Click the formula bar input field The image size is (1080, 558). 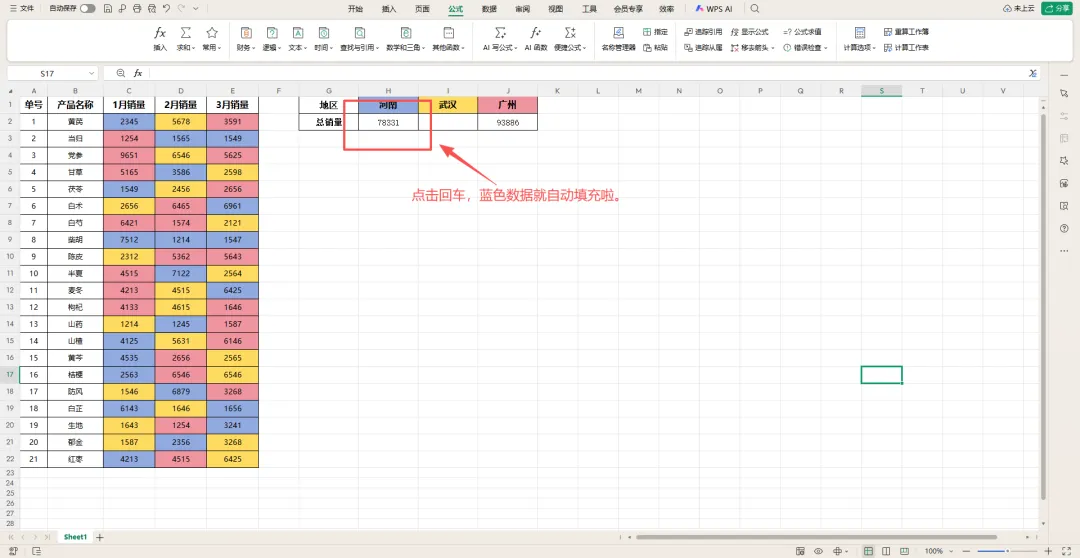(x=585, y=73)
